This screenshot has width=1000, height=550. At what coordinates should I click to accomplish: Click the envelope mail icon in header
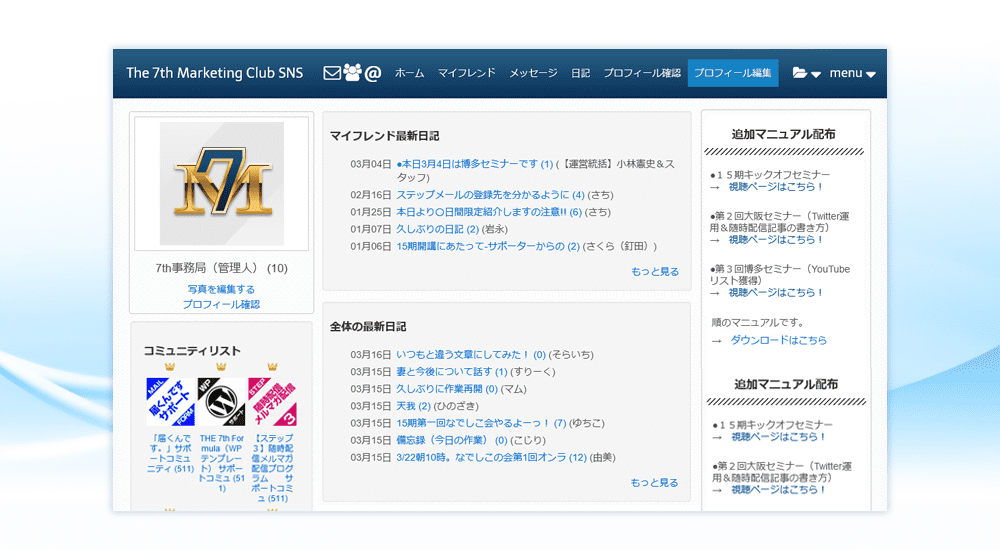pos(332,73)
